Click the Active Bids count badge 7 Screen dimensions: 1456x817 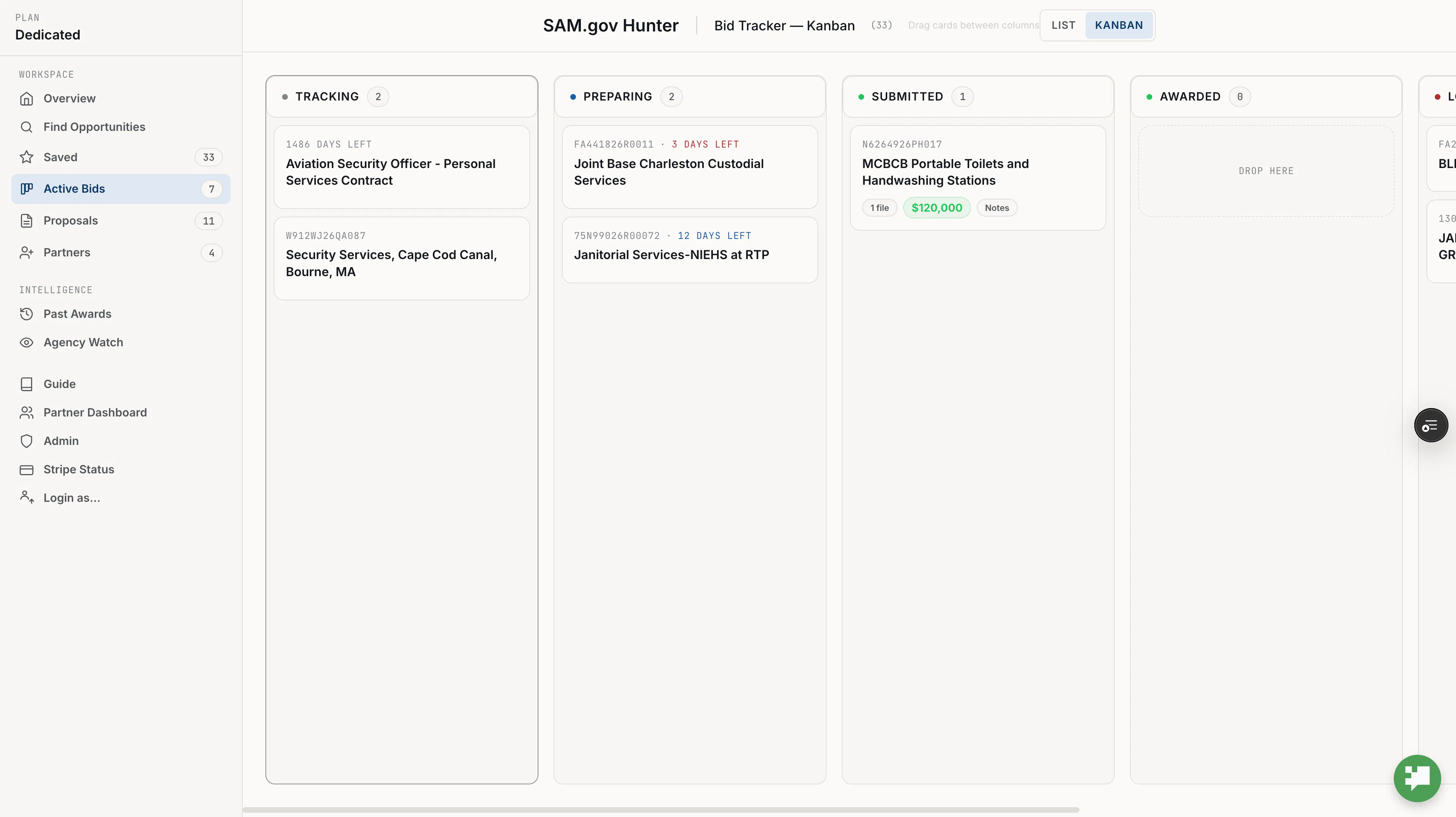tap(212, 189)
